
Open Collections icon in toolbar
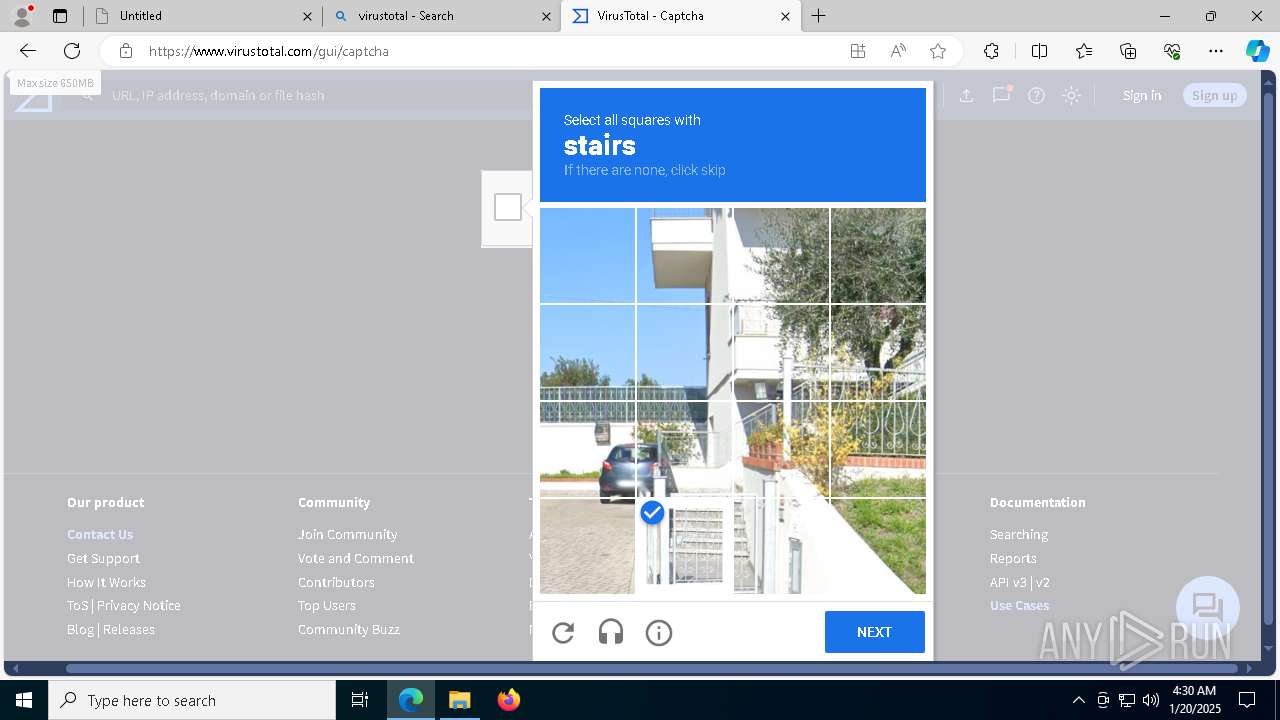coord(1128,51)
